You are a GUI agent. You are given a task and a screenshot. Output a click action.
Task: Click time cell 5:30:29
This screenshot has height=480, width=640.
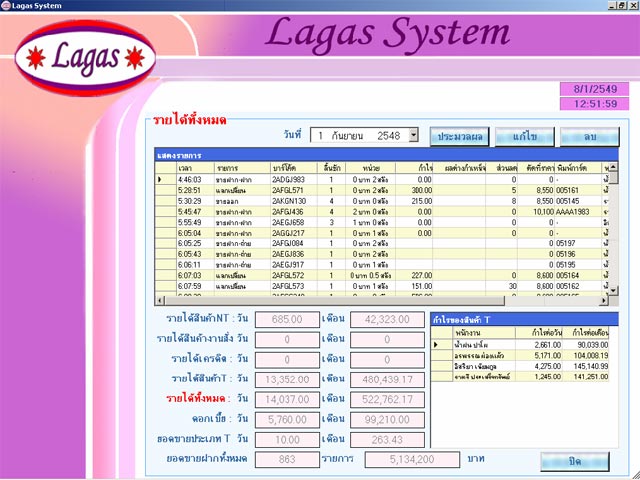tap(196, 201)
